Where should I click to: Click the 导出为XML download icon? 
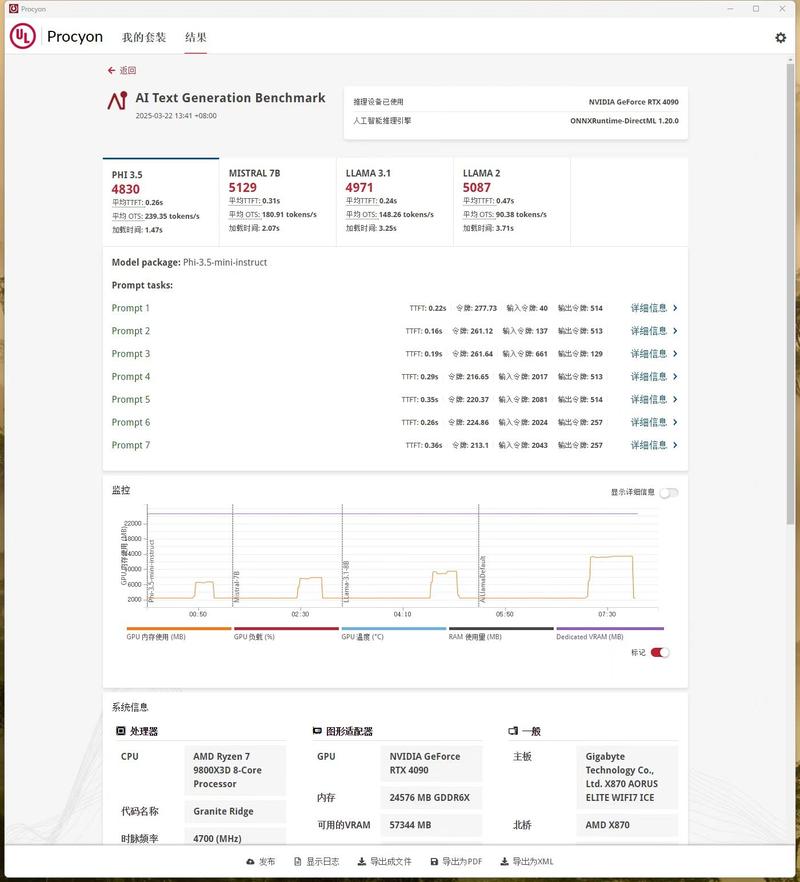[504, 862]
